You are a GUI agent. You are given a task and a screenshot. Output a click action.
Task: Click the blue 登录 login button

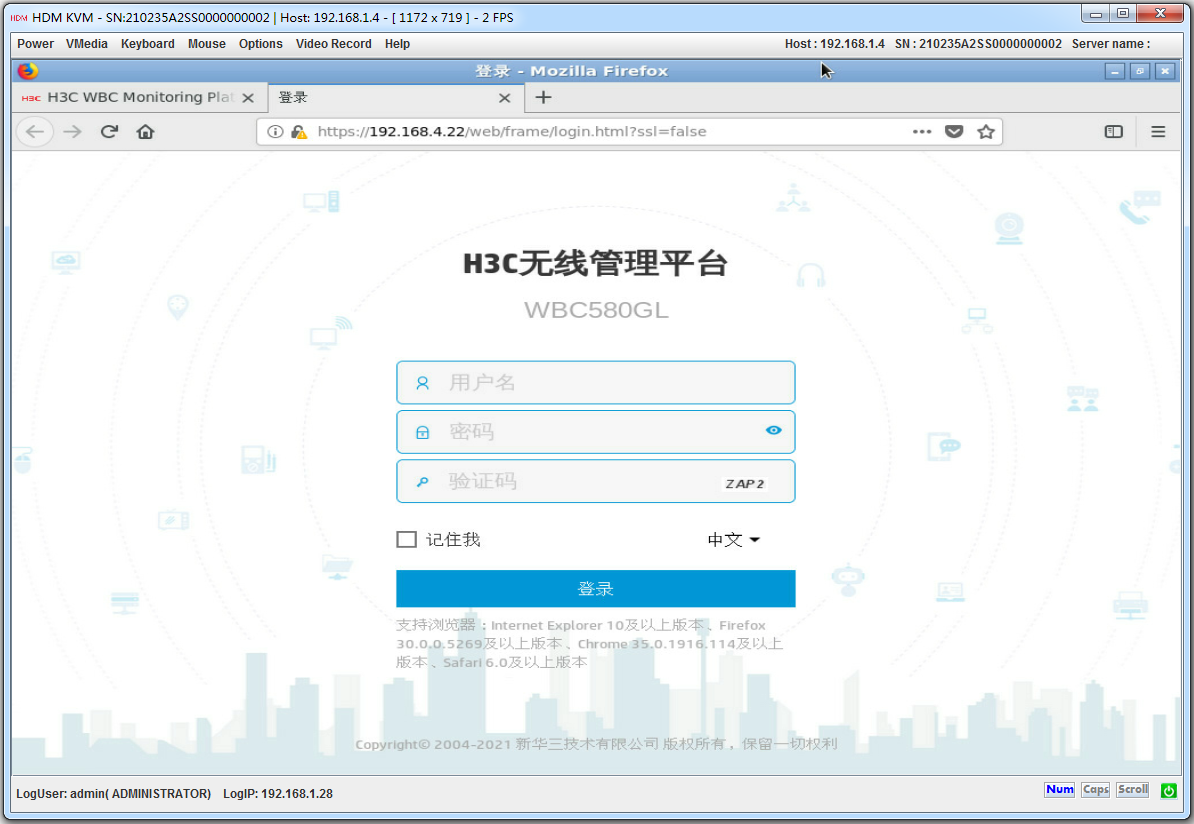[595, 589]
